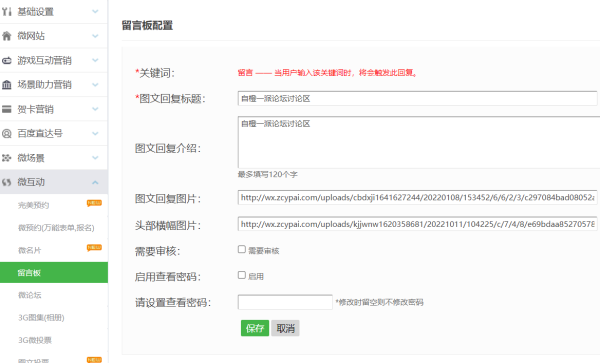Screen dimensions: 600x363
Task: Click the 基础设置 menu label
Action: pos(36,12)
